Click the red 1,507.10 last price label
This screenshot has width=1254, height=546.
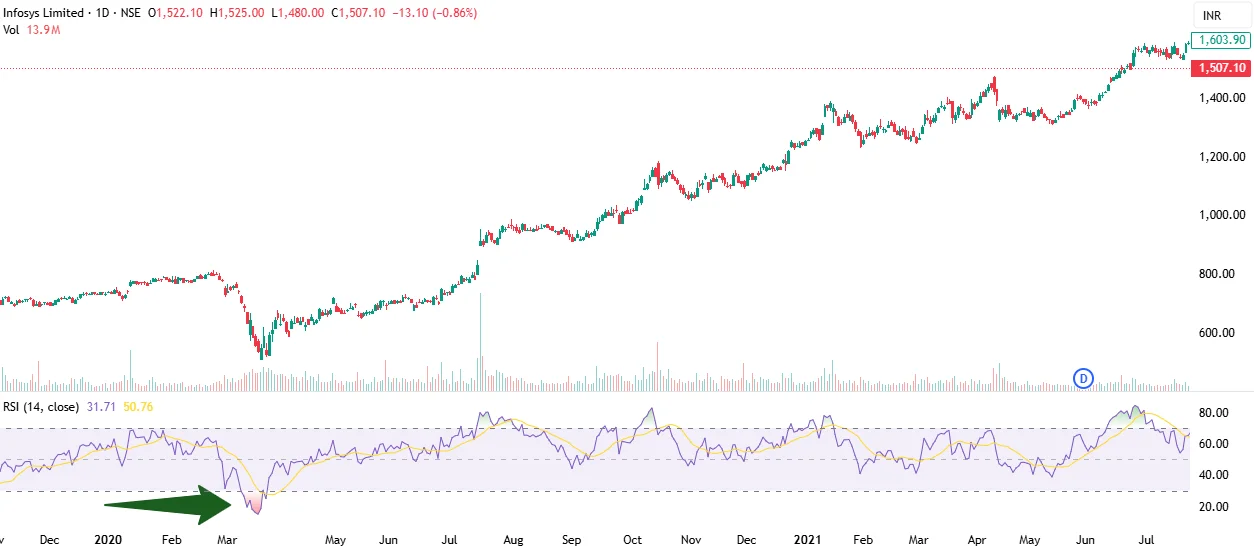click(x=1222, y=68)
